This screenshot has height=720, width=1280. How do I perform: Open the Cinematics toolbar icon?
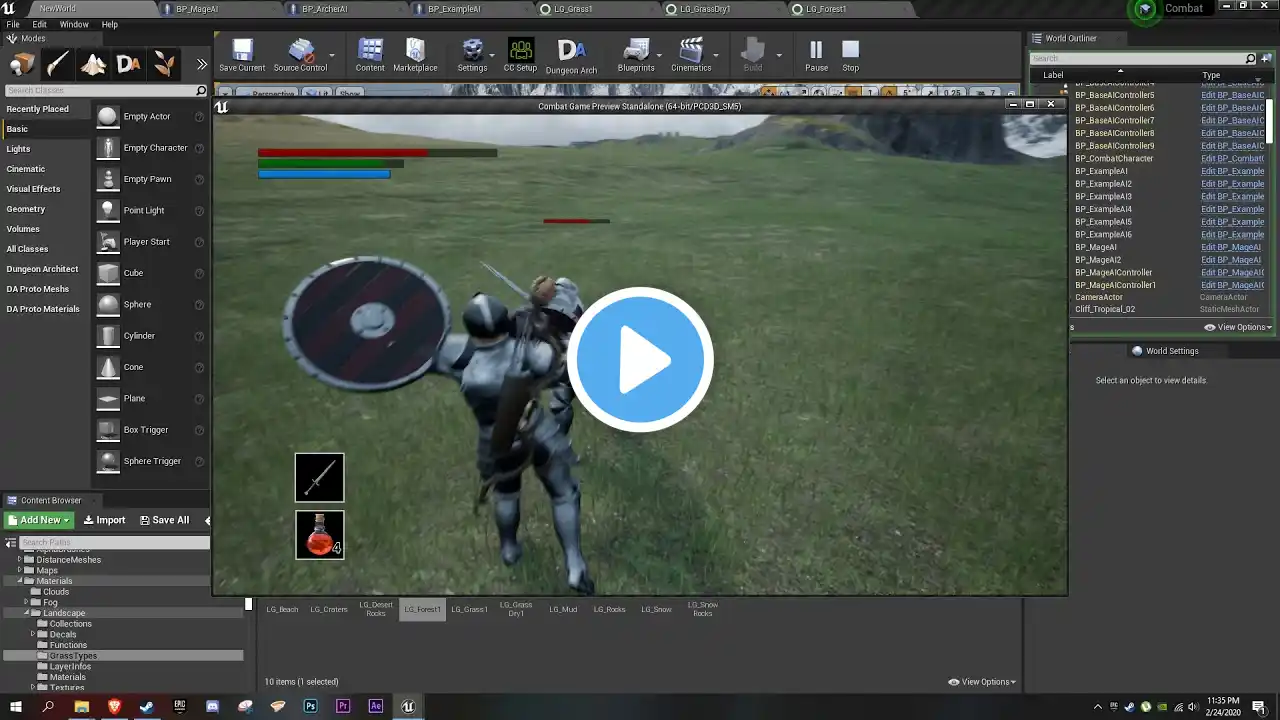691,55
